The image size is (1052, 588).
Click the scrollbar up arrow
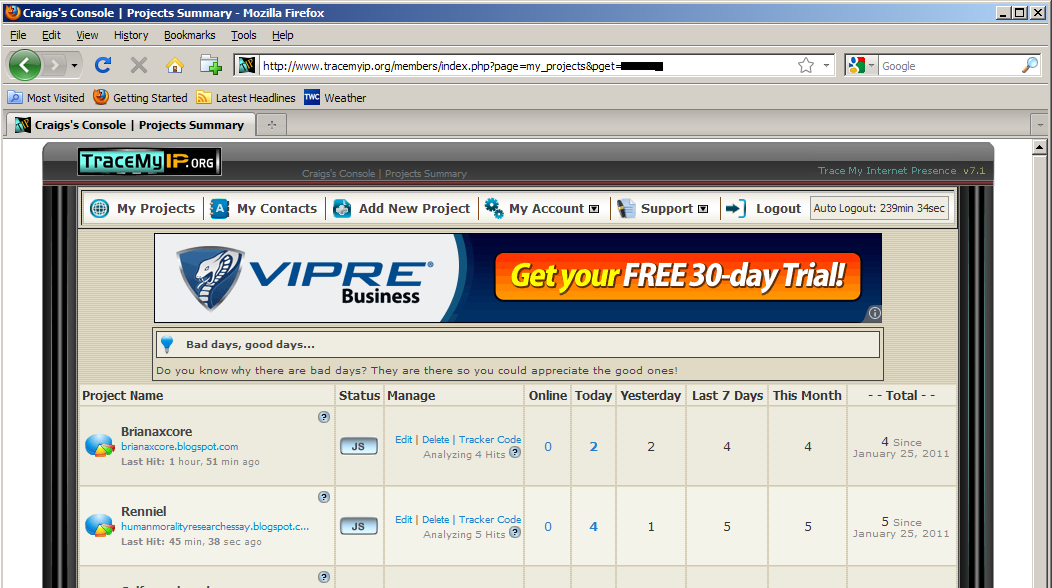1039,147
